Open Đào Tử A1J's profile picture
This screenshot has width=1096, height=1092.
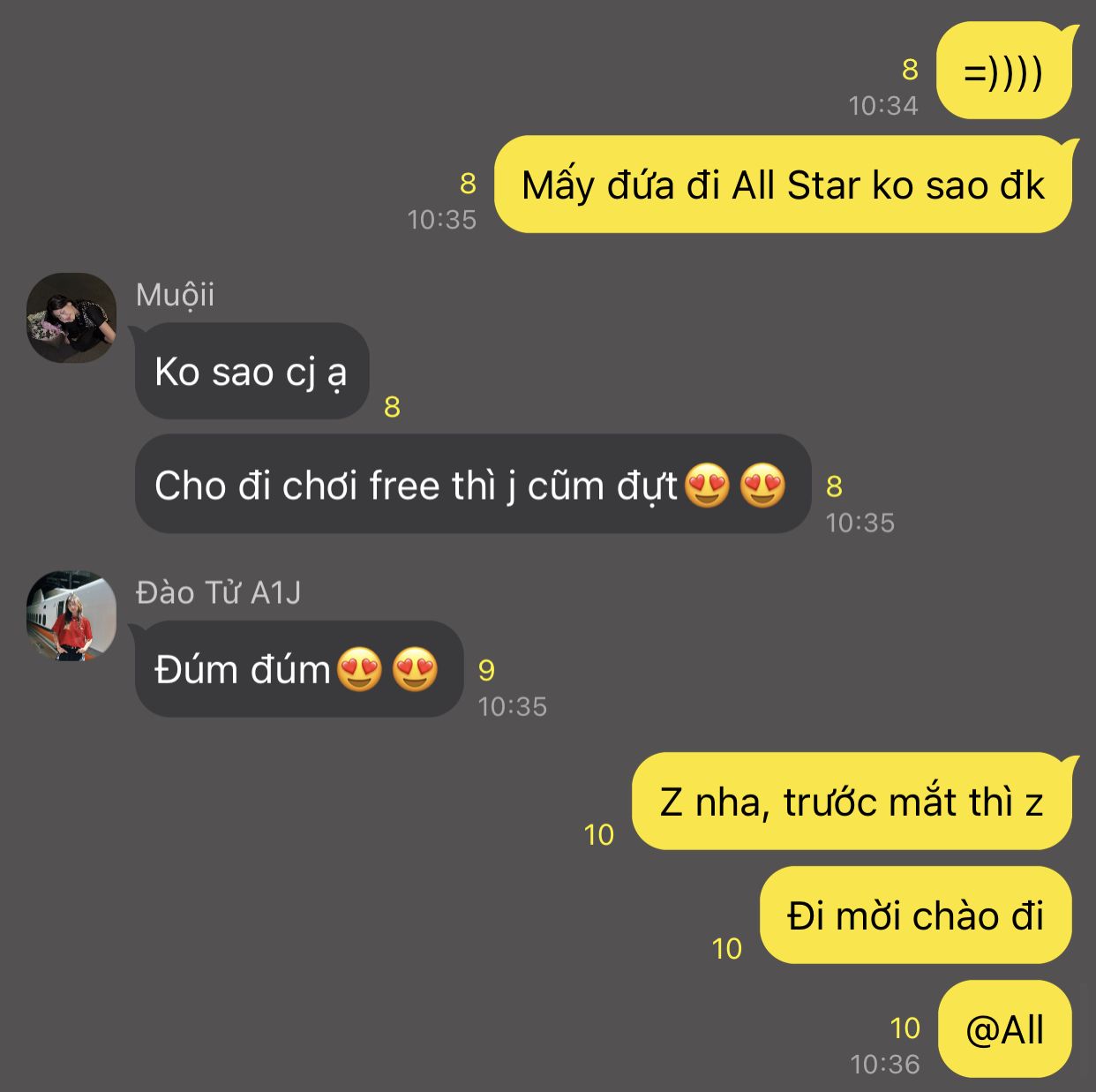(x=71, y=615)
